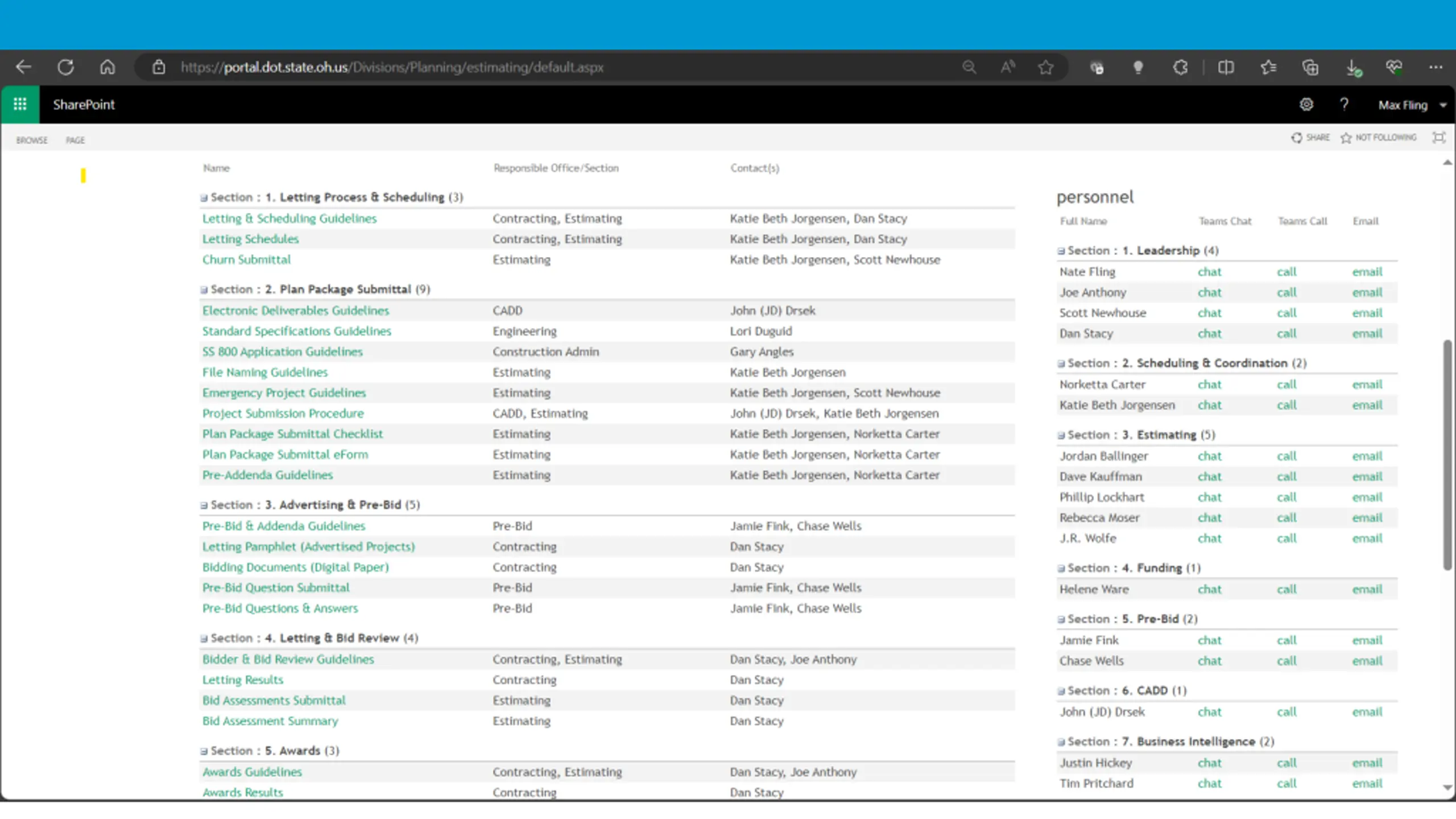
Task: Collapse Section 1. Letting Process & Scheduling
Action: coord(204,198)
